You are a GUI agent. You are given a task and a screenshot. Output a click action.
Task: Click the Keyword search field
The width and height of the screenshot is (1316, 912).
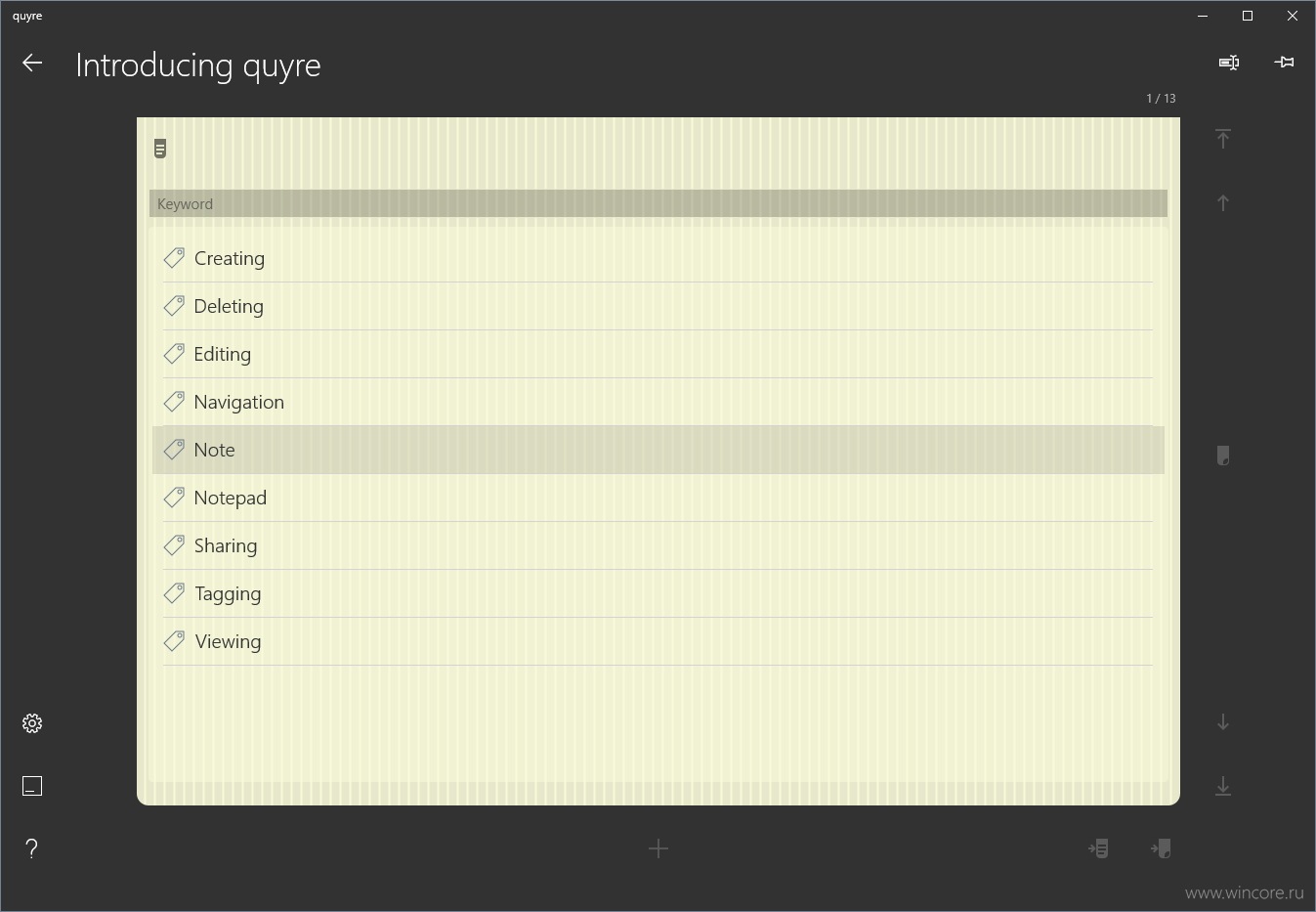[658, 203]
